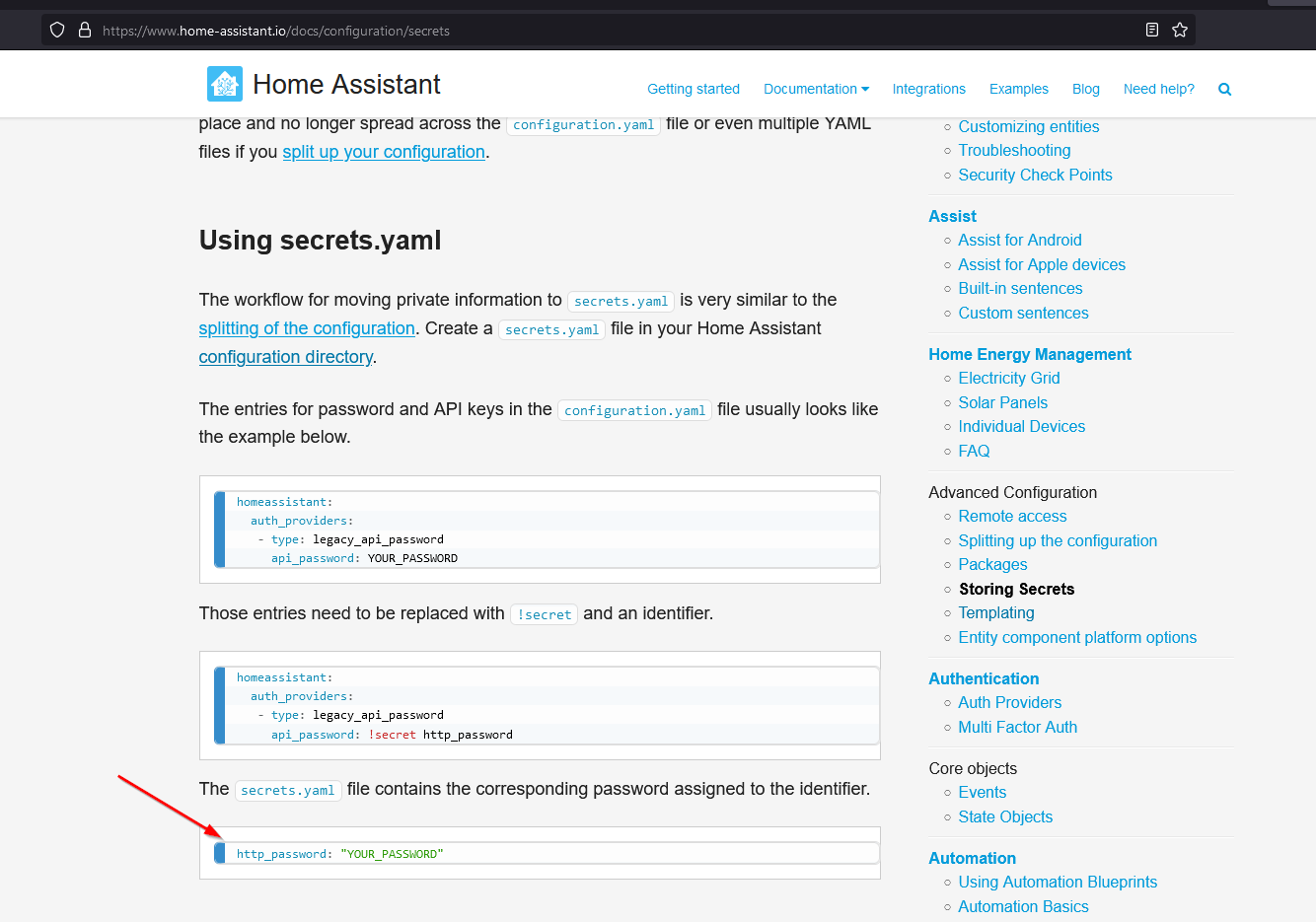This screenshot has height=922, width=1316.
Task: Open the configuration directory link
Action: click(286, 356)
